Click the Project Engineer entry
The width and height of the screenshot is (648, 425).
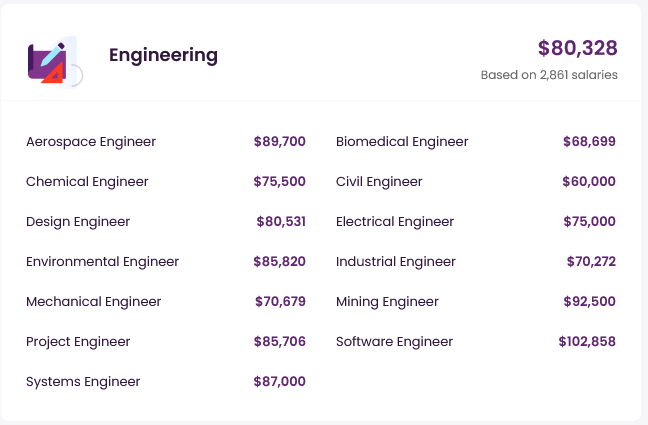click(78, 342)
